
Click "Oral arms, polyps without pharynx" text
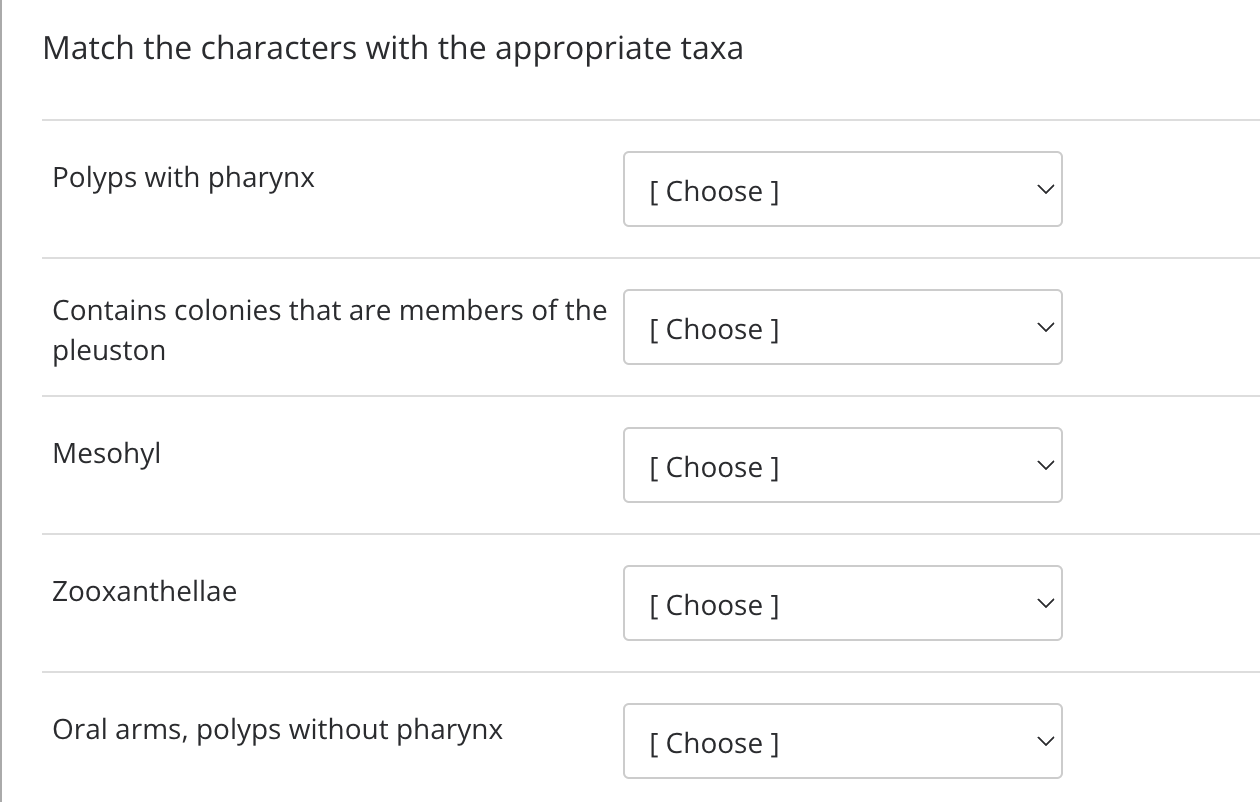coord(277,730)
